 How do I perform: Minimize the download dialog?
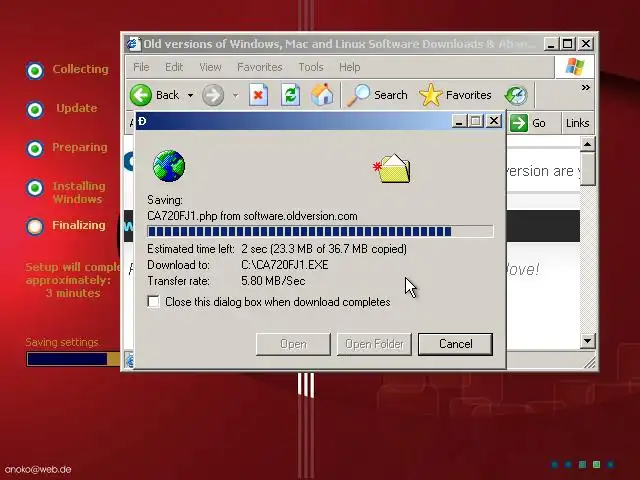pos(459,121)
